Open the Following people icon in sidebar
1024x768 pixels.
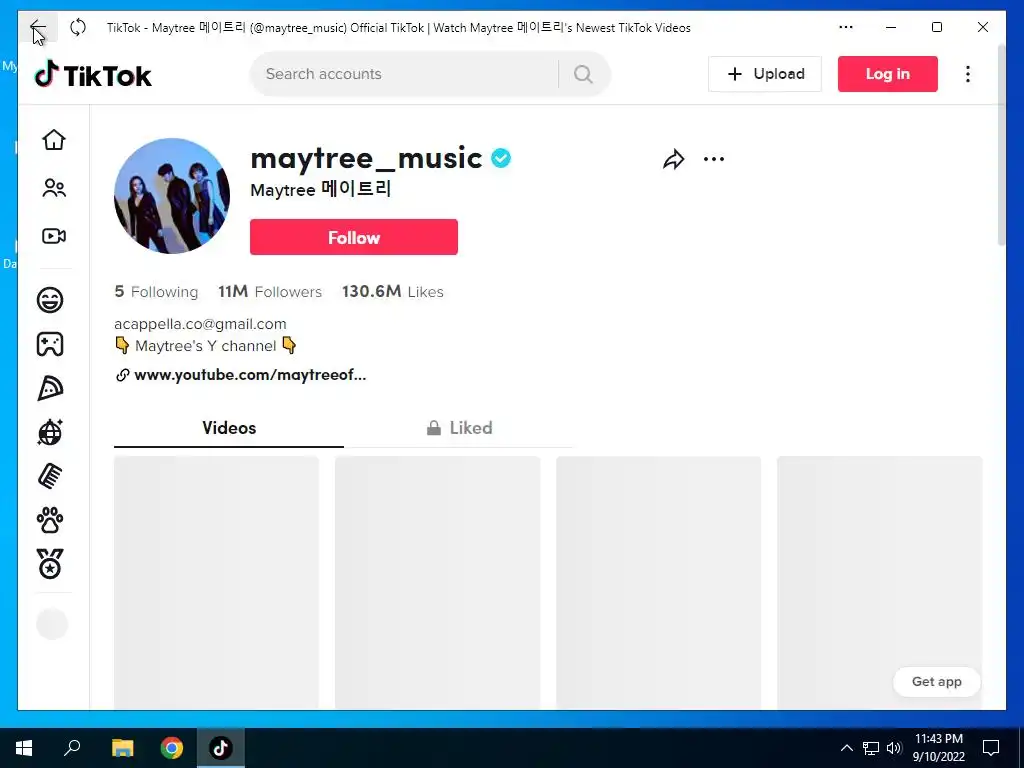(x=54, y=188)
